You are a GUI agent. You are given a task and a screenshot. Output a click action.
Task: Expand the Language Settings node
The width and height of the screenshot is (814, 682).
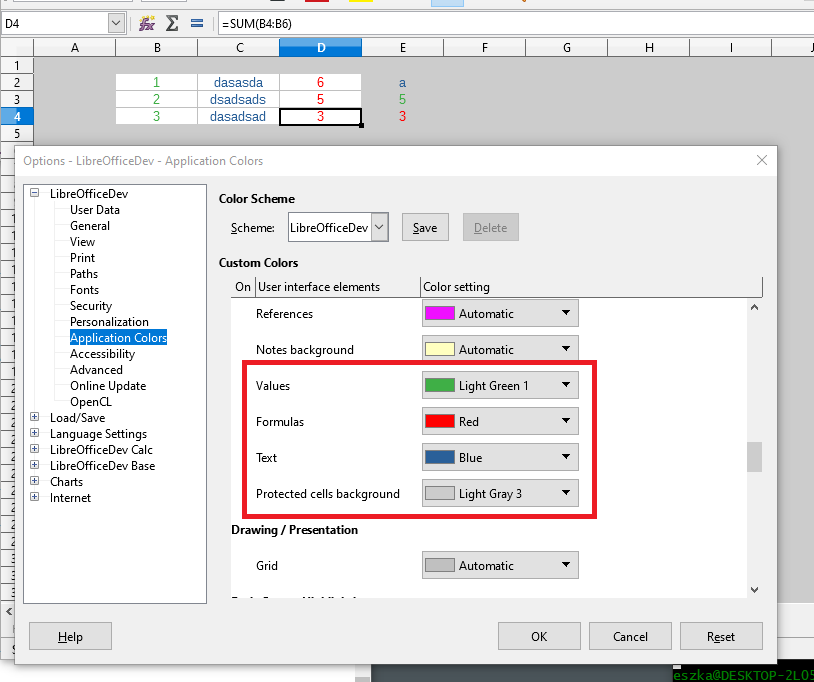36,433
